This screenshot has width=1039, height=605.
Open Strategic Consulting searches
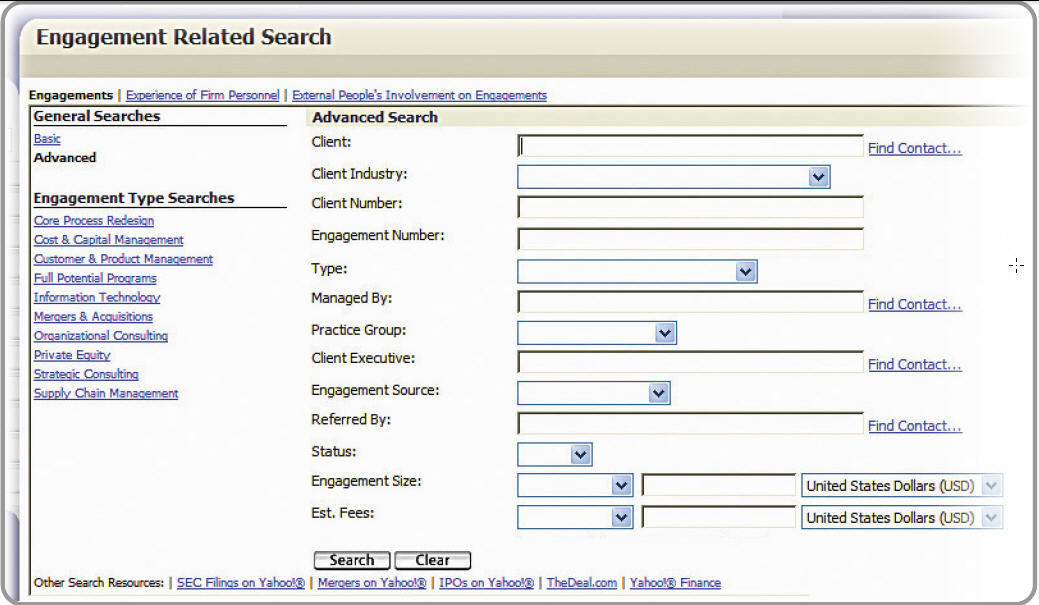click(86, 374)
